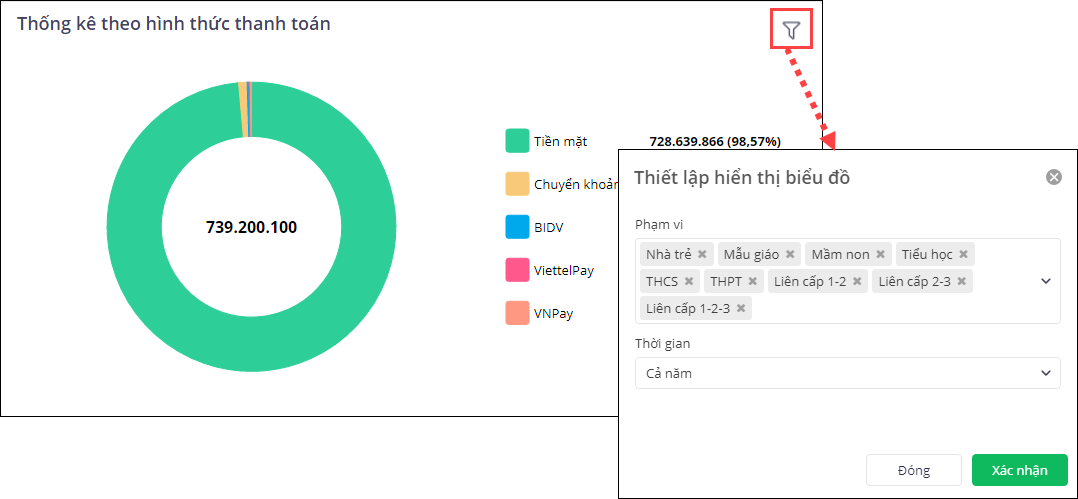Remove the Liên cấp 1-2 tag
The image size is (1078, 499).
click(856, 281)
